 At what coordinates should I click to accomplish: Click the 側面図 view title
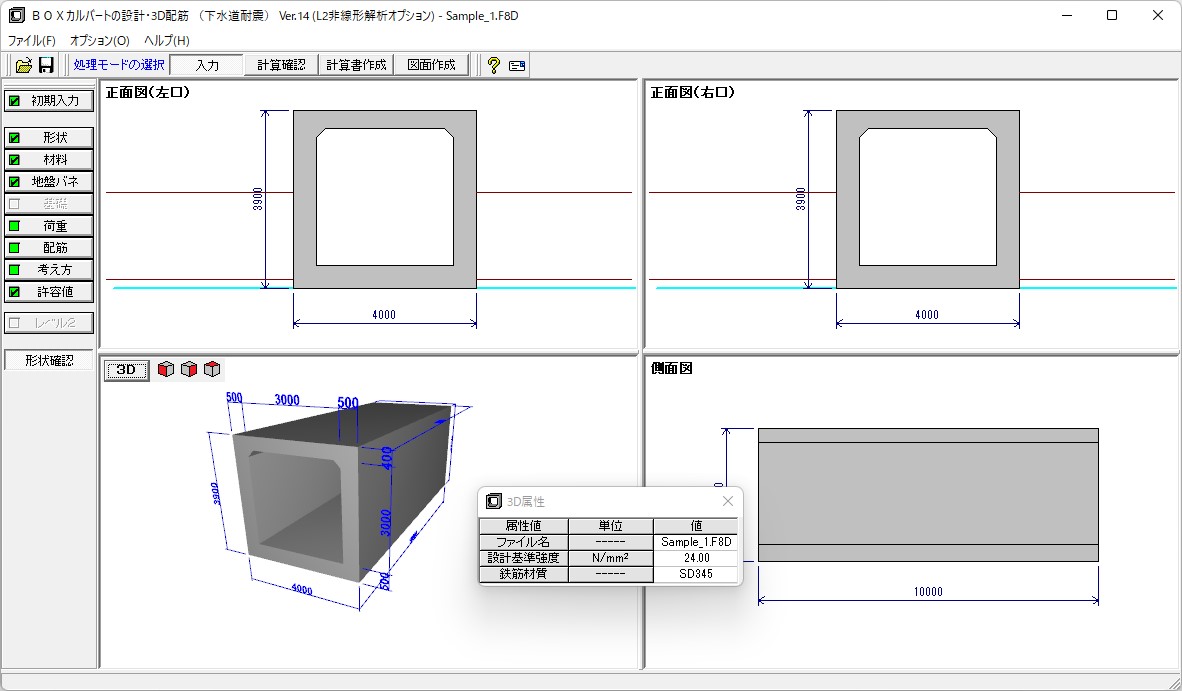point(671,368)
